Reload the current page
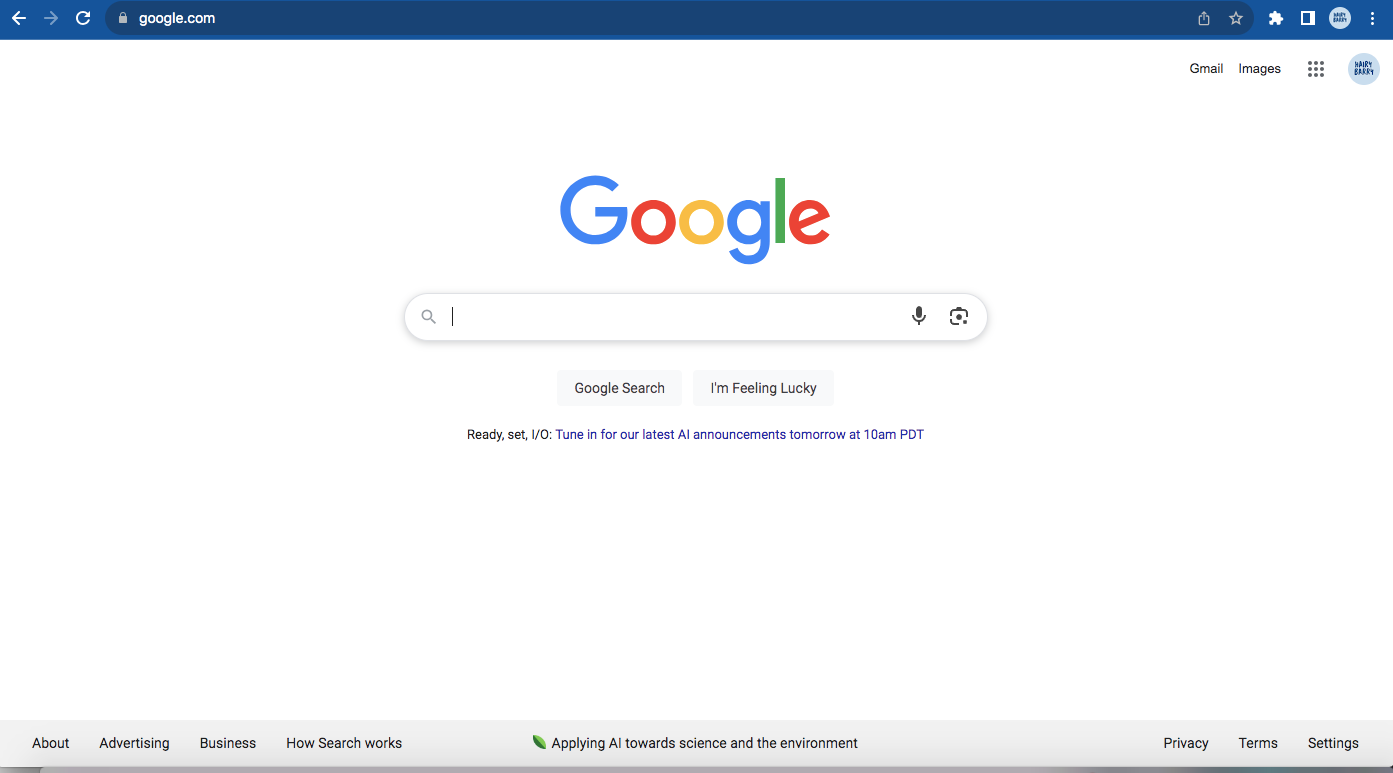 pos(83,18)
